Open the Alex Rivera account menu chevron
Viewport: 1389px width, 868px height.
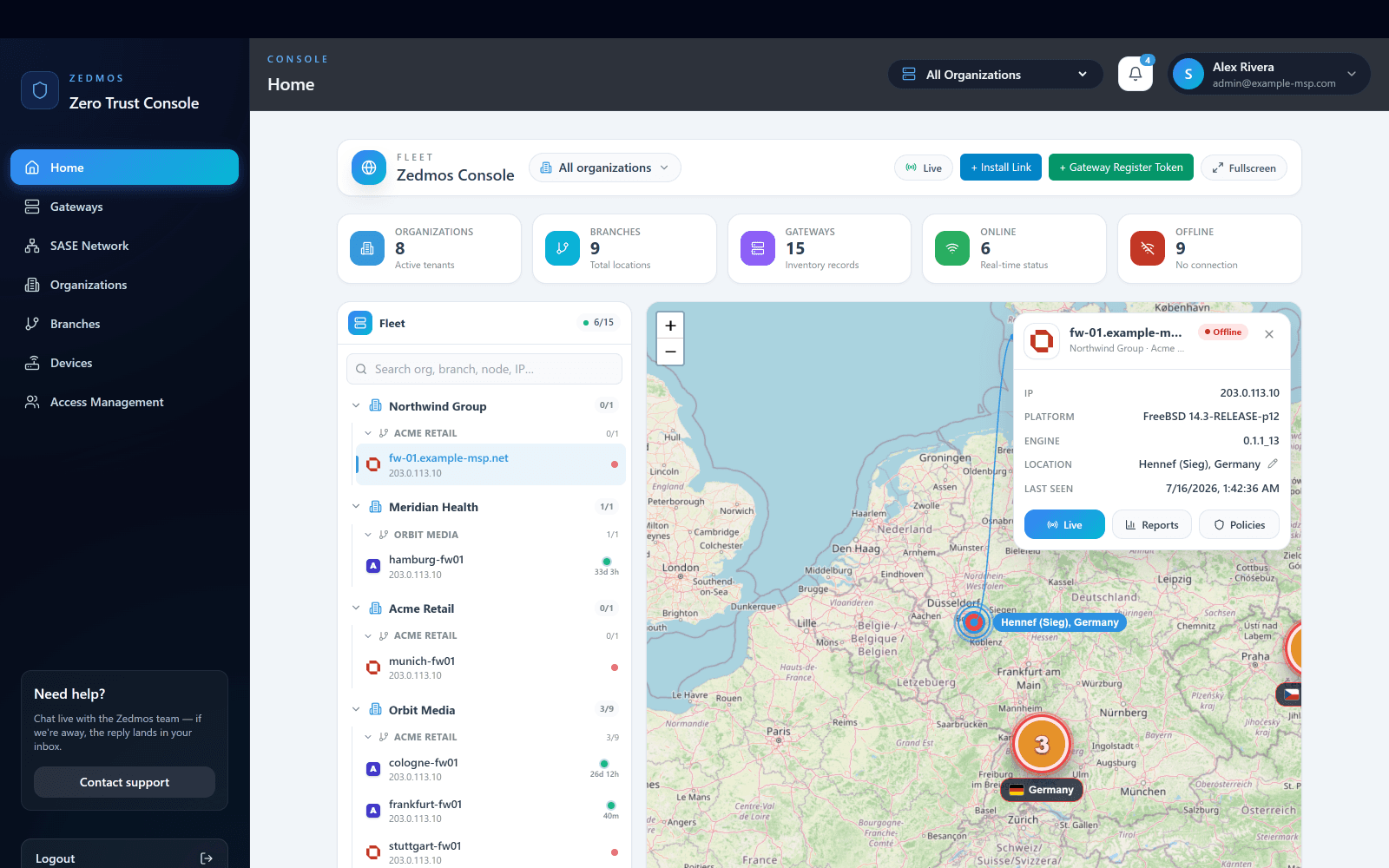1352,74
